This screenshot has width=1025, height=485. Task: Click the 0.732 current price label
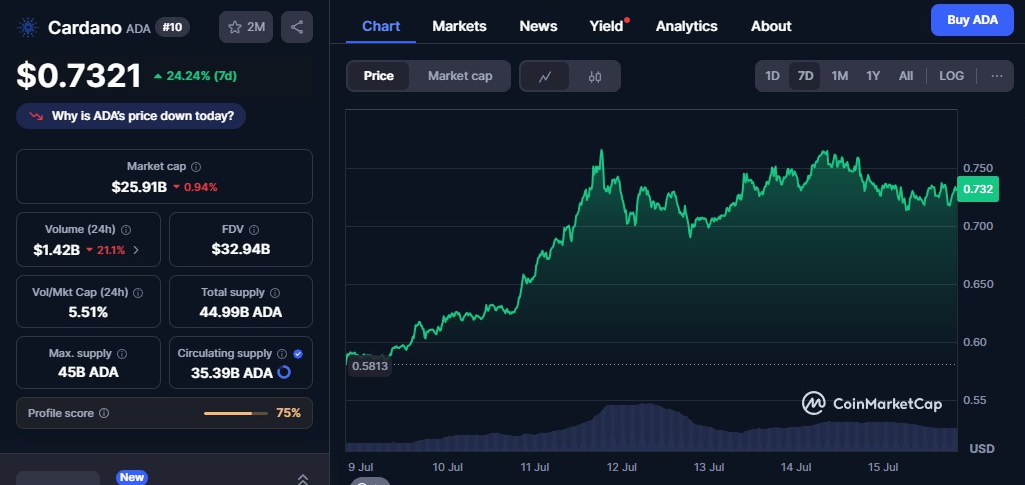pyautogui.click(x=977, y=189)
